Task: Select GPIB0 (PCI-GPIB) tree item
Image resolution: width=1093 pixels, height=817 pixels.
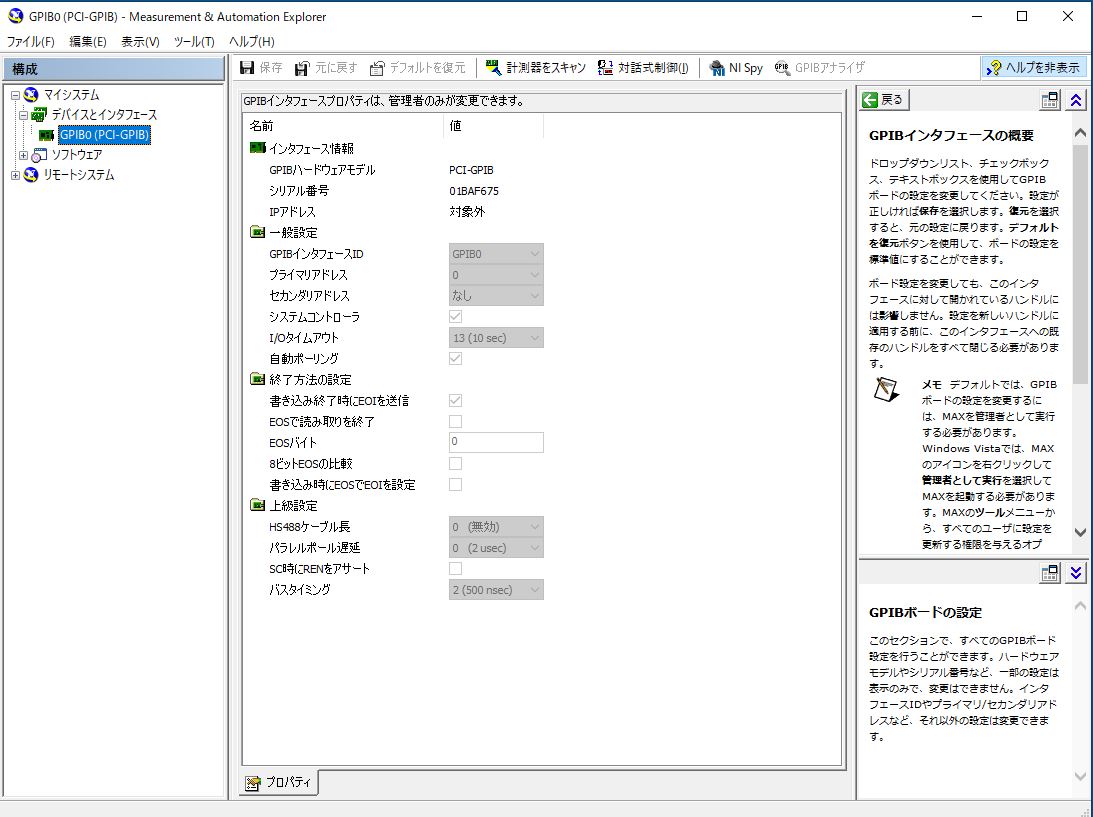Action: pyautogui.click(x=104, y=135)
